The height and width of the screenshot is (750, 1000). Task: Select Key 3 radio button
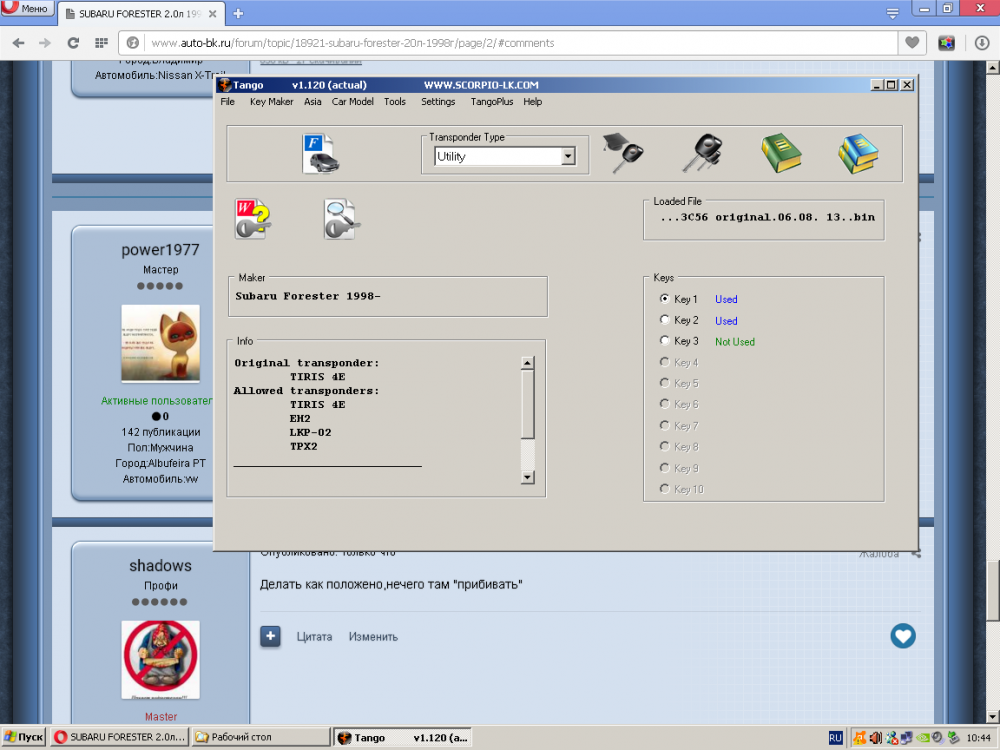(x=665, y=341)
